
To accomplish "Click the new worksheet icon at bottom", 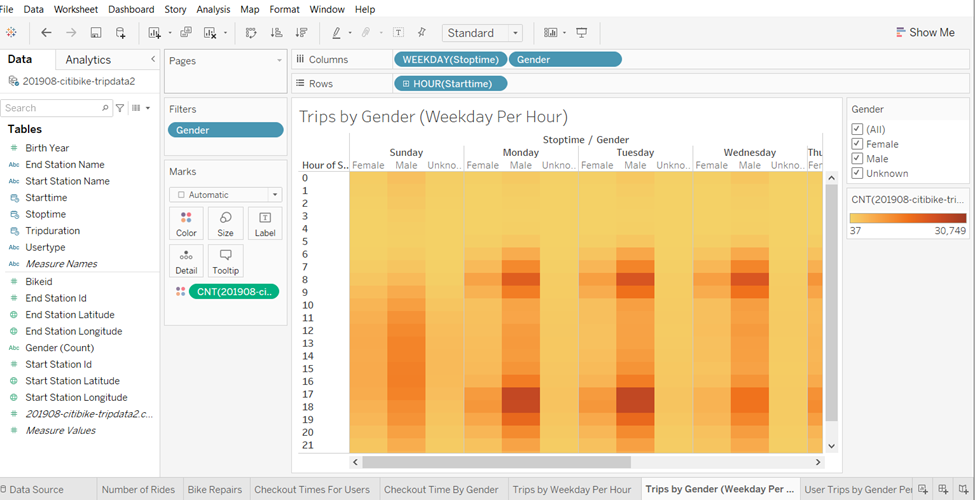I will coord(923,489).
